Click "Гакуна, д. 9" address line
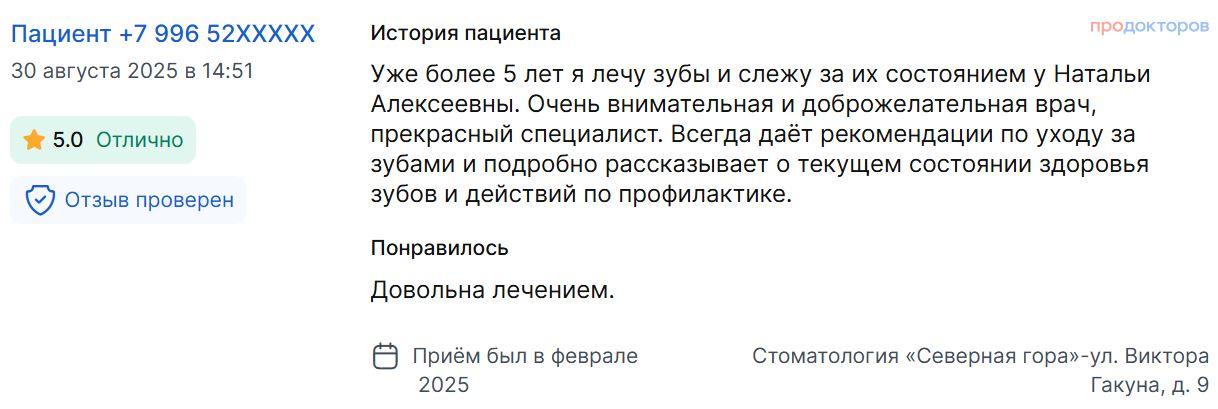 (x=1149, y=384)
